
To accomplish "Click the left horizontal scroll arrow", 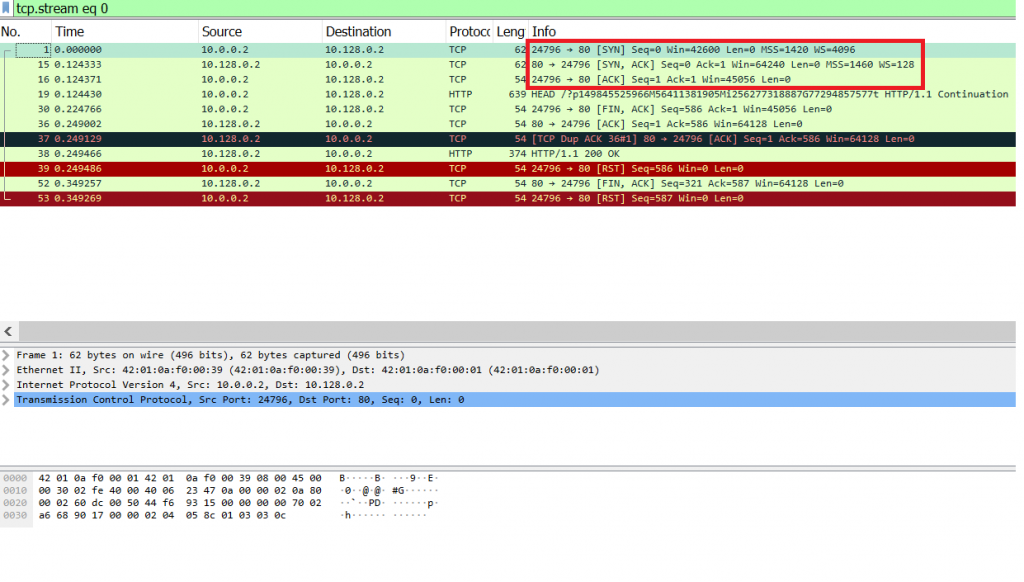I will (x=8, y=331).
